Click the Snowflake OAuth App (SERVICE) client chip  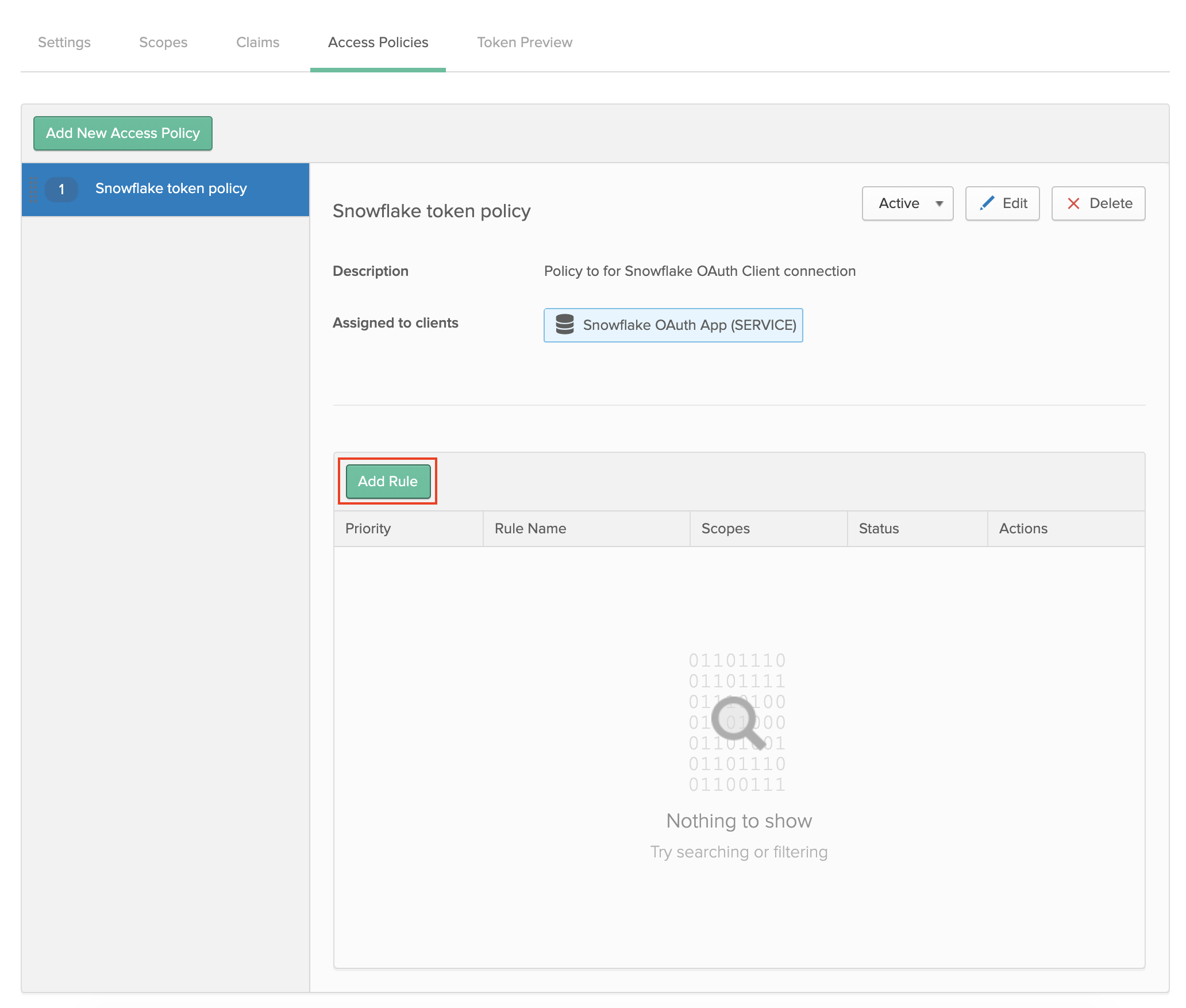tap(673, 325)
